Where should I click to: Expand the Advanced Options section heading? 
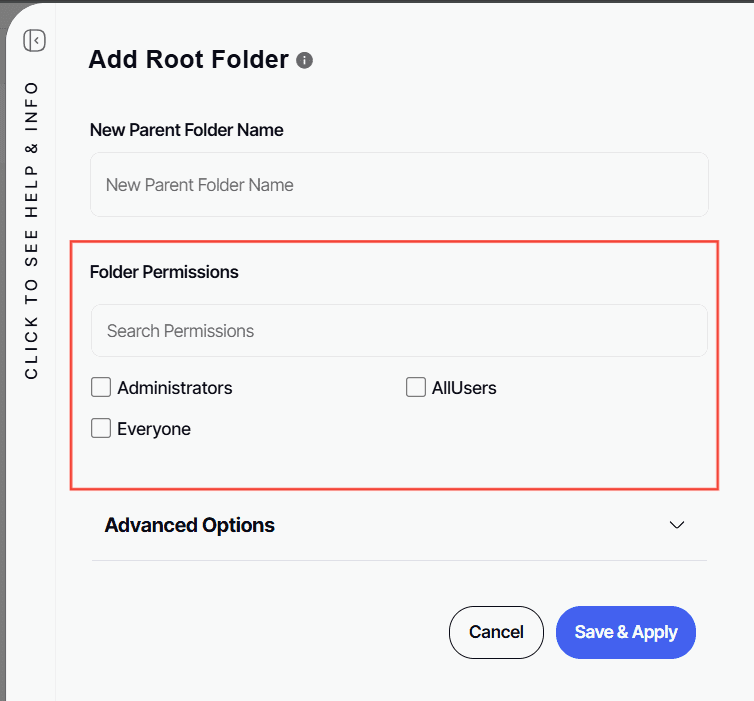click(x=190, y=525)
